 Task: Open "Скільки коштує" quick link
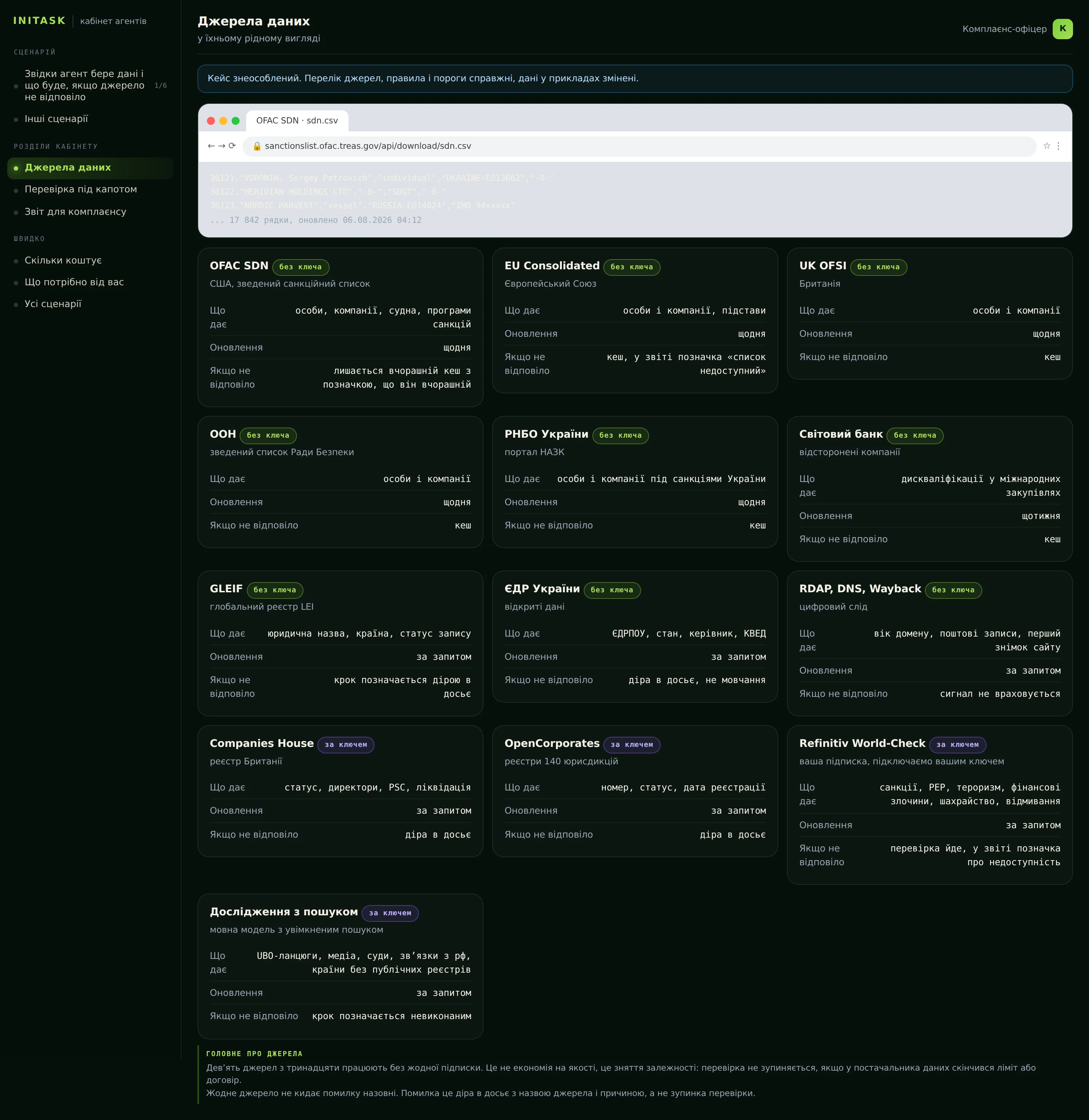point(90,260)
